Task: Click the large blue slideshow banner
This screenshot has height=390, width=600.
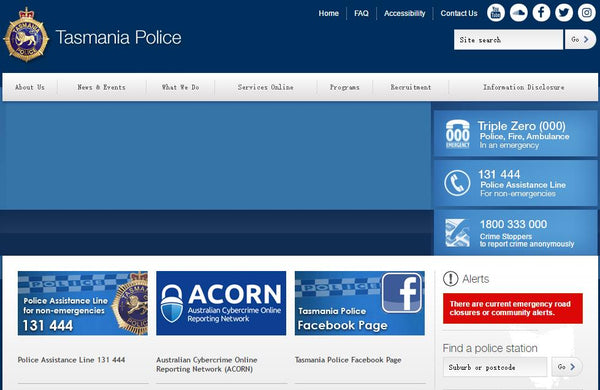Action: (x=216, y=156)
